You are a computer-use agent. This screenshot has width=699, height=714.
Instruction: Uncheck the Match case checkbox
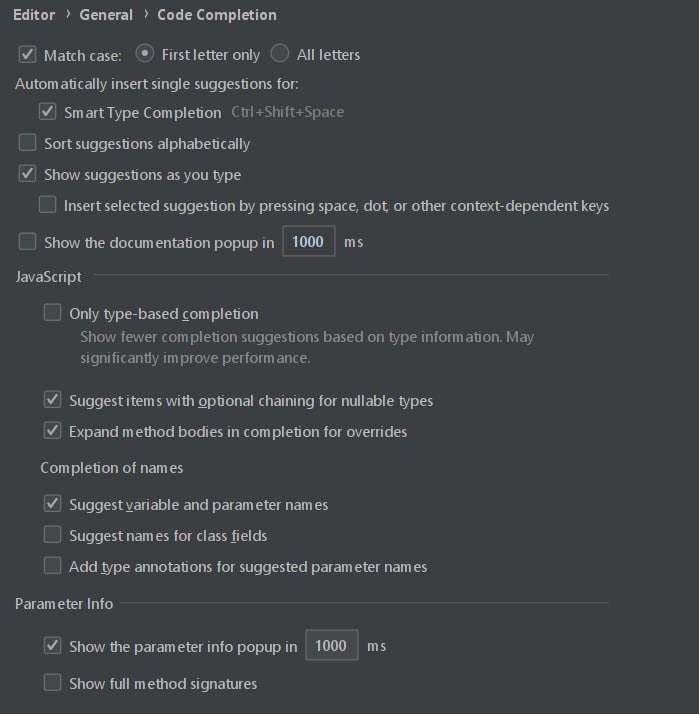[27, 55]
